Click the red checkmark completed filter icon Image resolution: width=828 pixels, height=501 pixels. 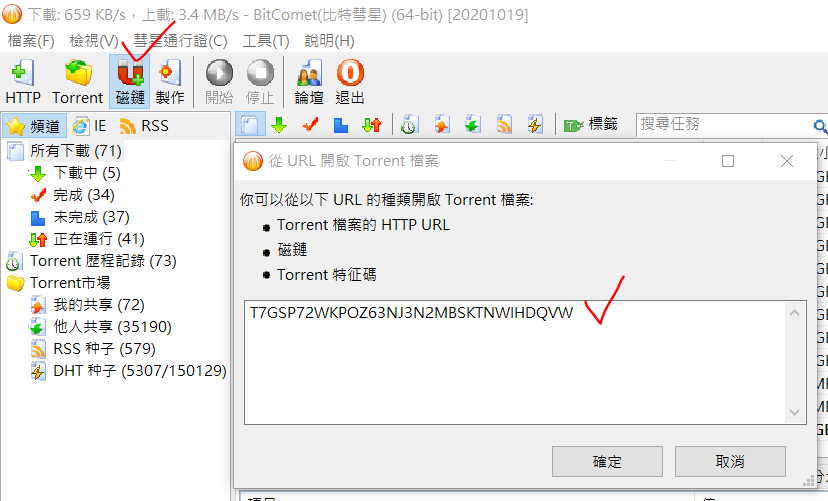point(310,125)
